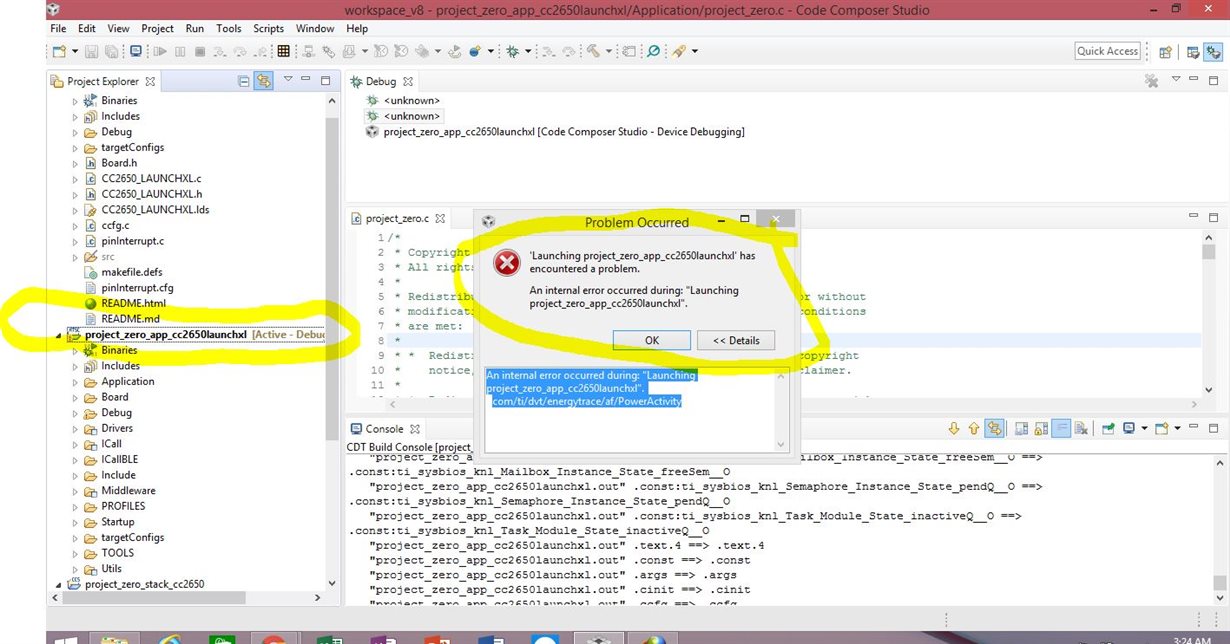Viewport: 1230px width, 644px height.
Task: Open Internet Explorer from the taskbar
Action: pos(169,638)
